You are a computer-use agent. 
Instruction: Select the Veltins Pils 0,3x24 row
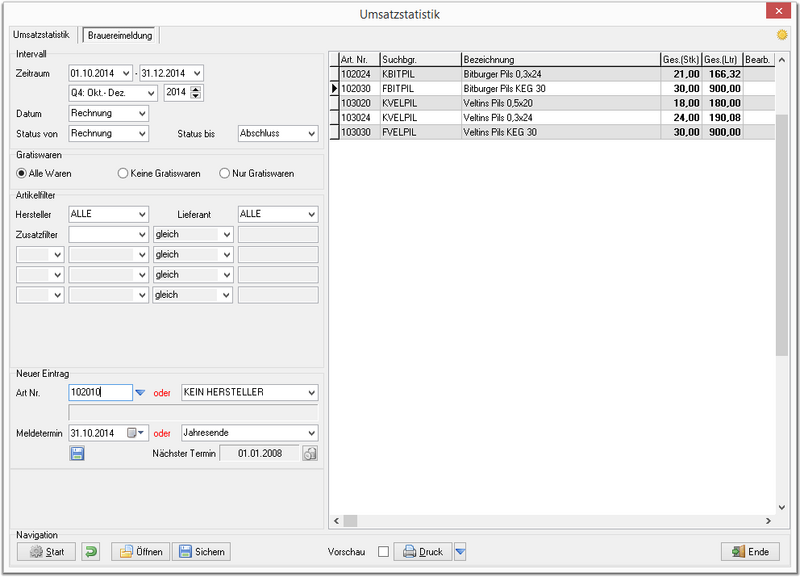[x=553, y=118]
